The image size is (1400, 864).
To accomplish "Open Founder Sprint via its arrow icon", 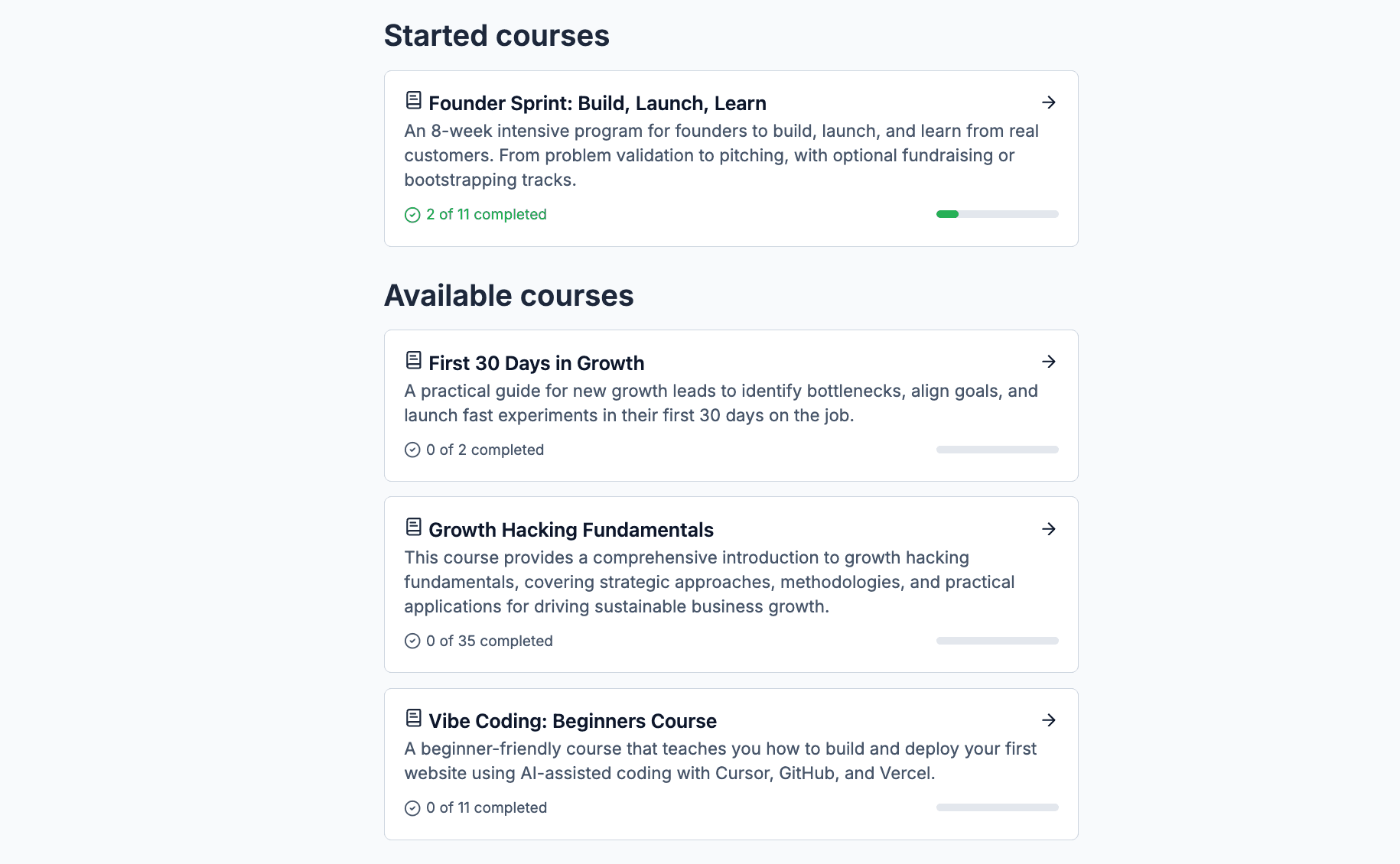I will pos(1049,102).
